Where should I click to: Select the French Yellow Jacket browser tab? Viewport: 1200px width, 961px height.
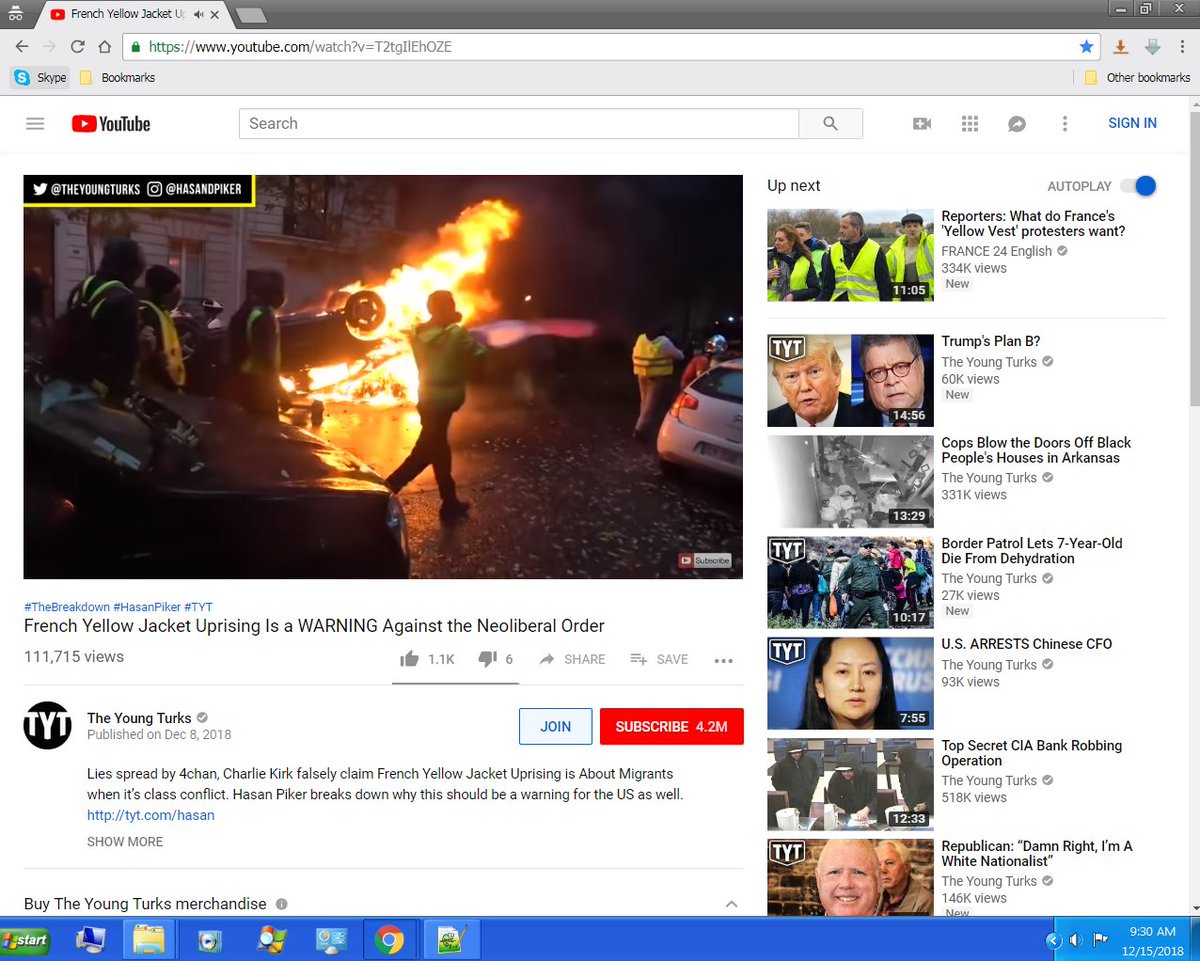tap(135, 15)
